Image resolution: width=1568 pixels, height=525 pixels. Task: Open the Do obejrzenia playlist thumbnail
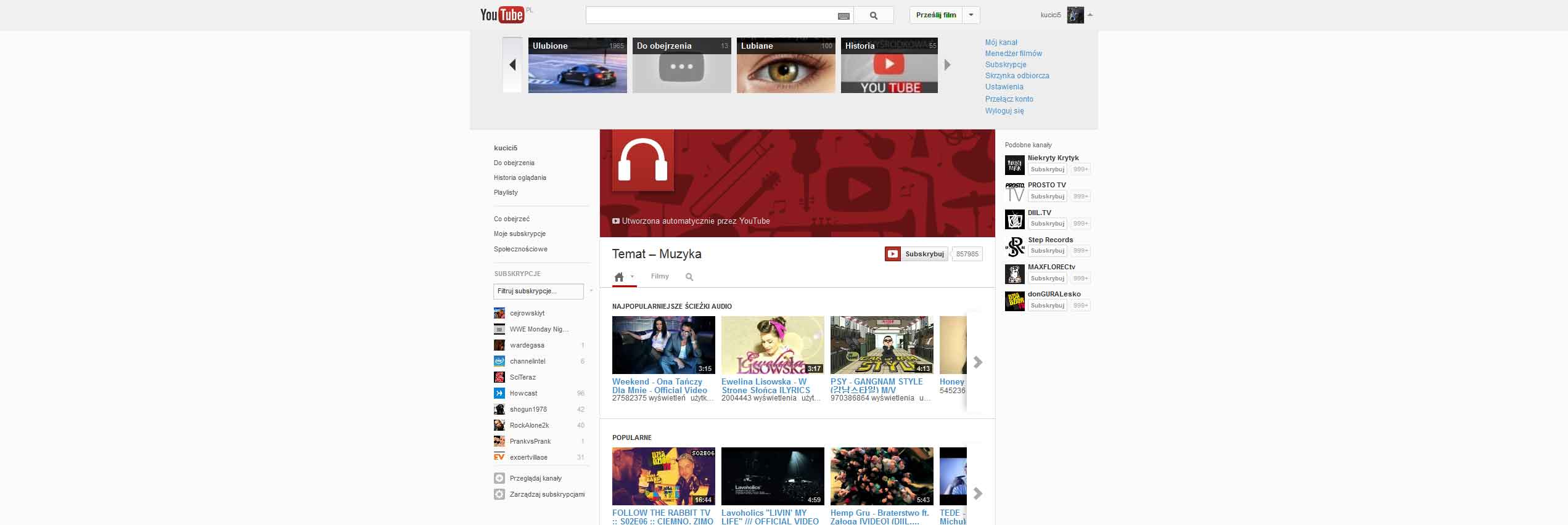(682, 65)
